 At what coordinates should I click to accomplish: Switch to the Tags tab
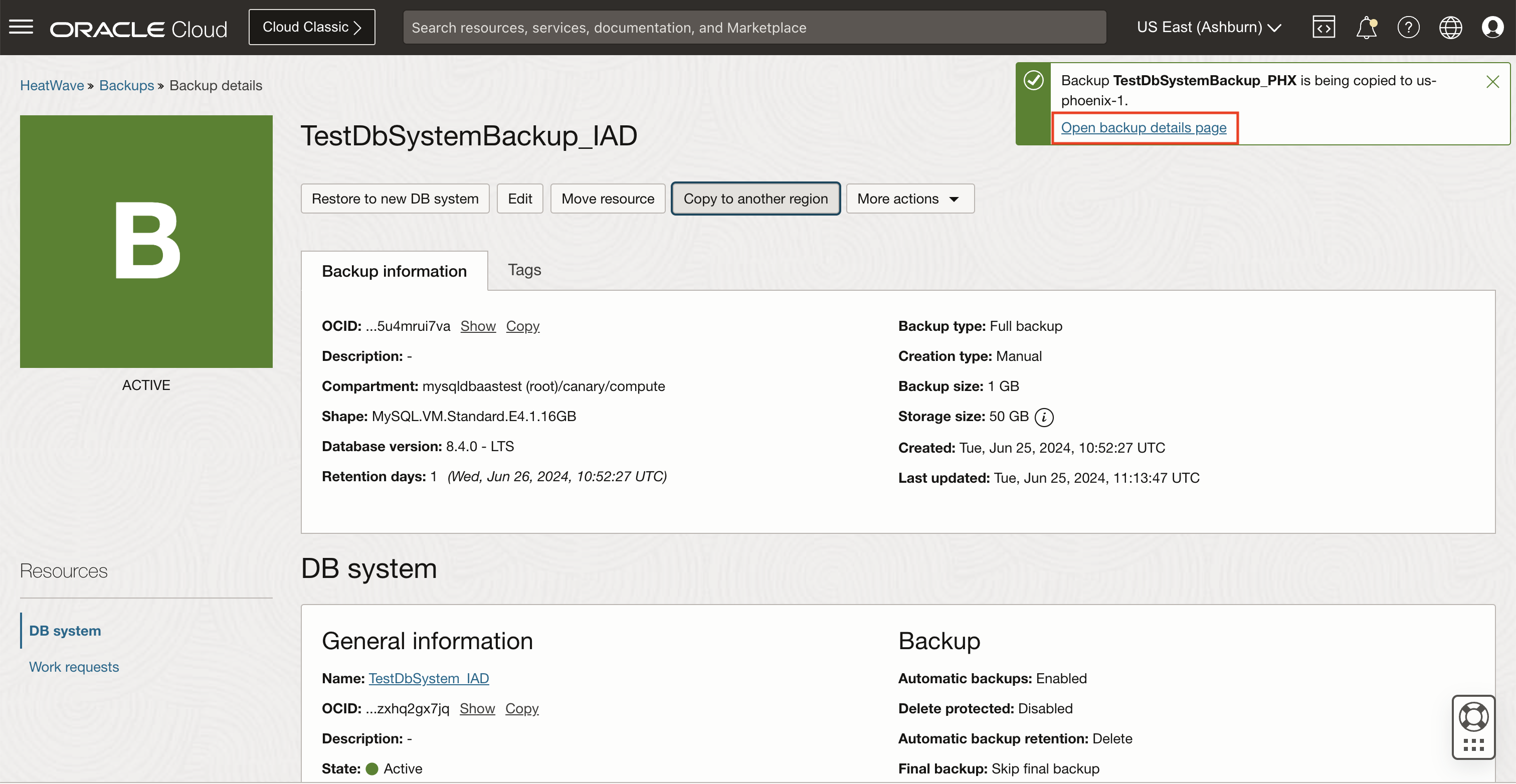[524, 270]
